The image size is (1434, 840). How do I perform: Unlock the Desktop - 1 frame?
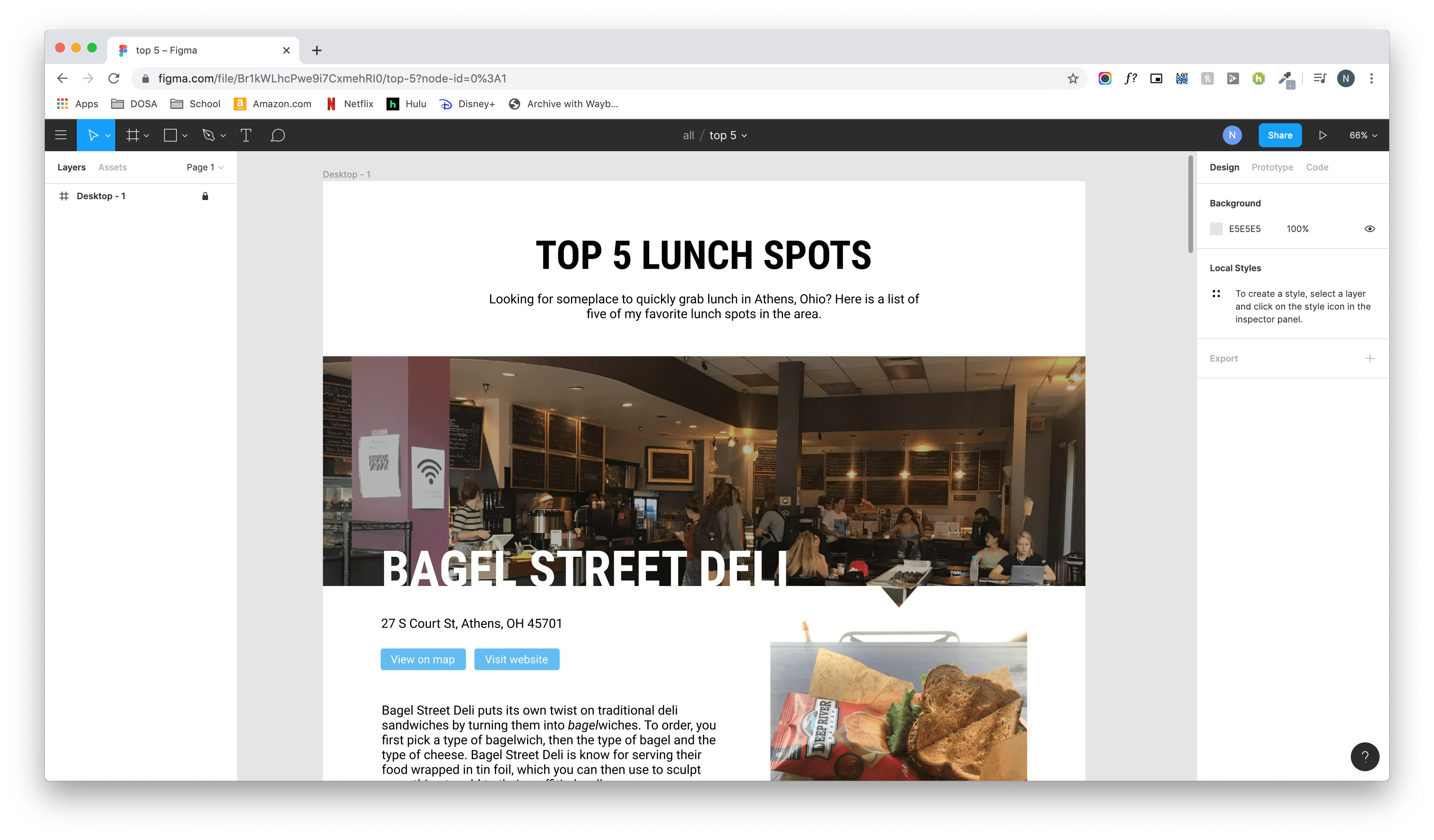coord(205,196)
